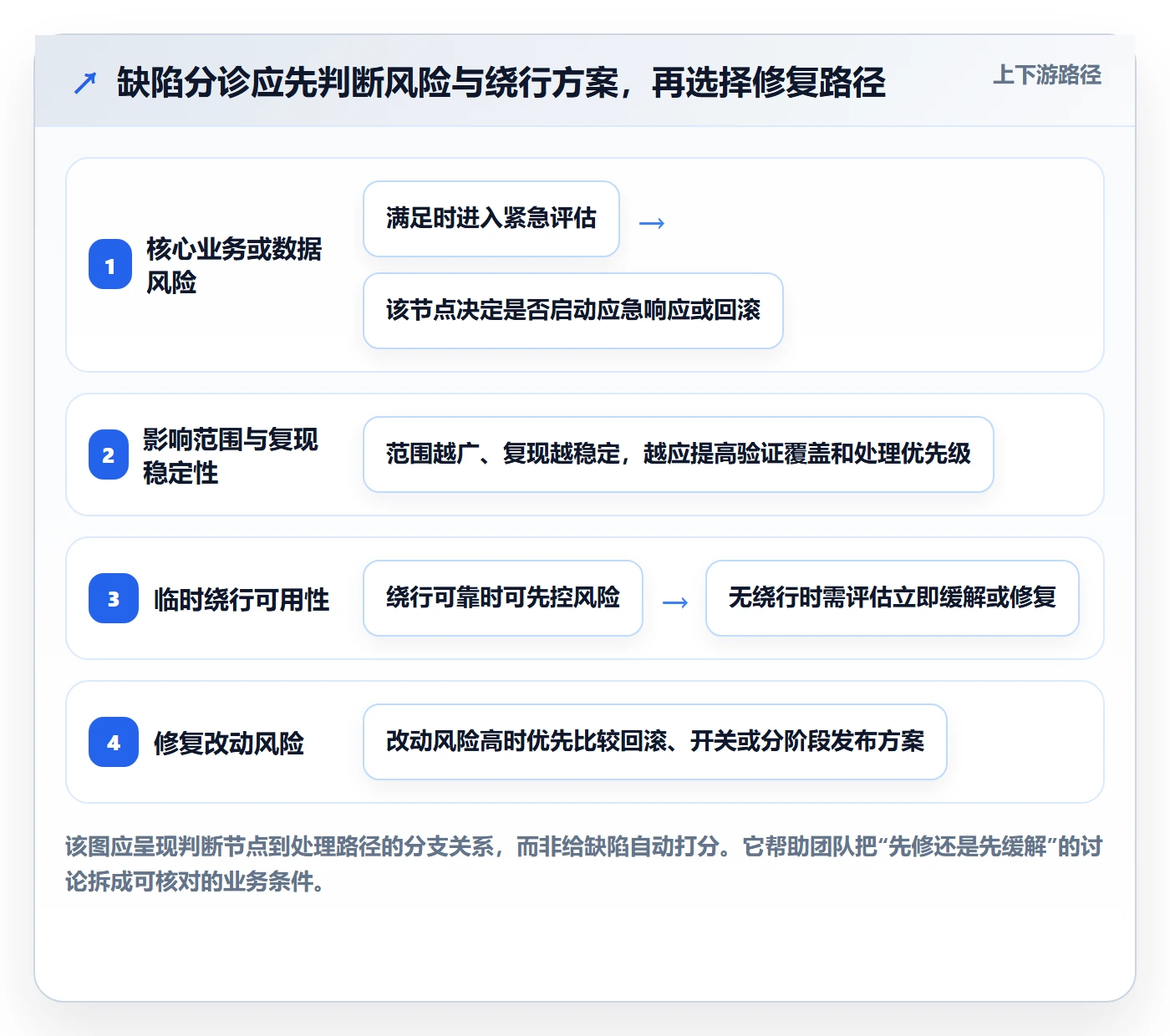Viewport: 1170px width, 1036px height.
Task: Click the number 2 step badge
Action: pyautogui.click(x=109, y=455)
